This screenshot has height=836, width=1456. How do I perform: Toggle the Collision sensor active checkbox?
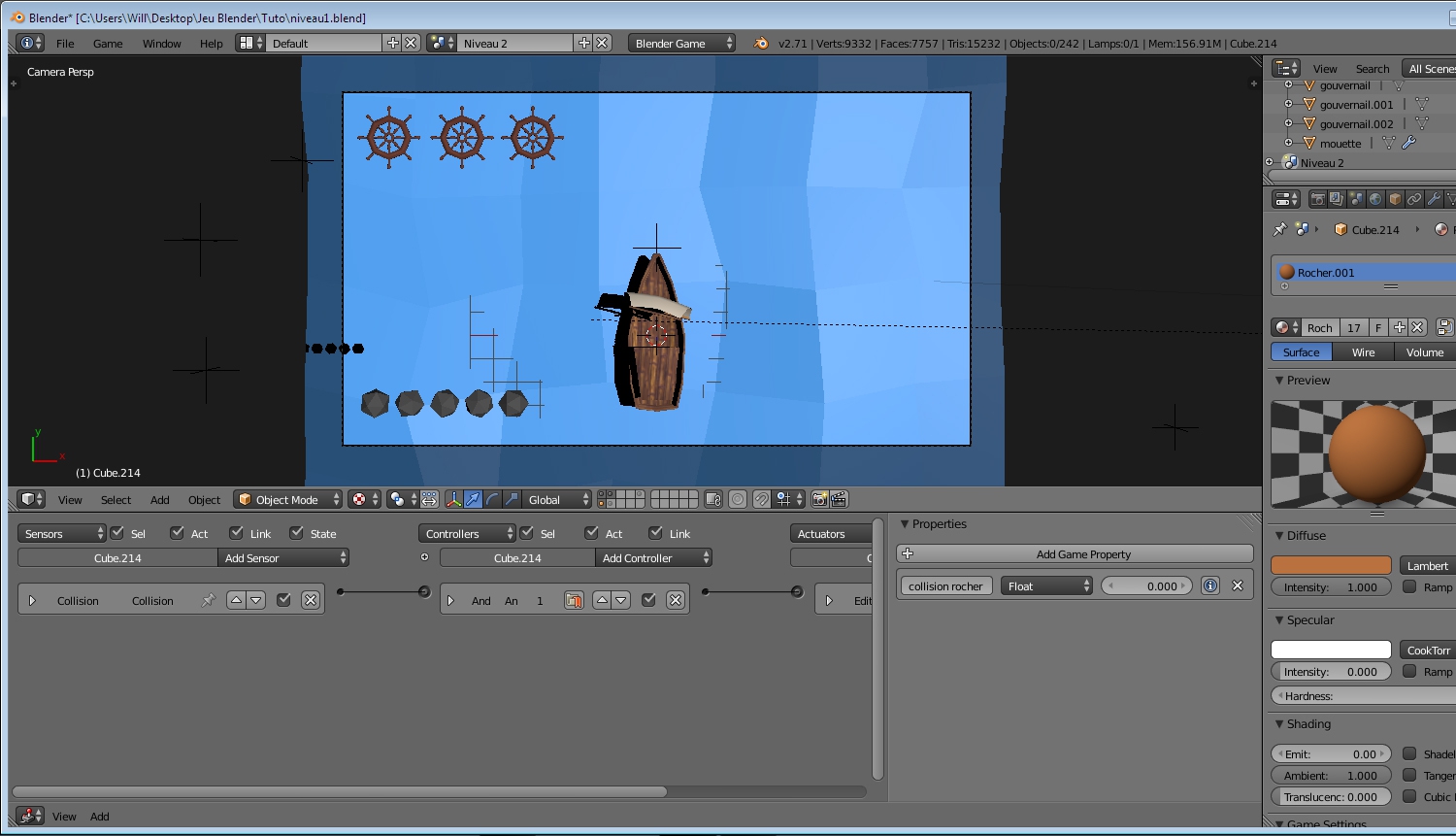(283, 600)
